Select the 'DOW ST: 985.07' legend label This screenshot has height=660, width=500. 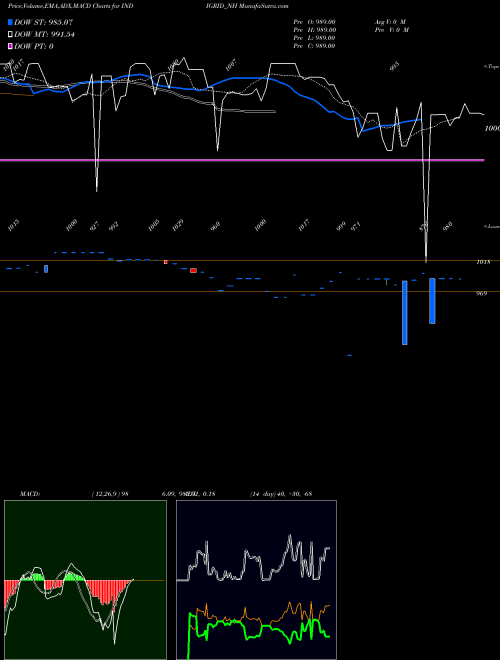[x=43, y=22]
